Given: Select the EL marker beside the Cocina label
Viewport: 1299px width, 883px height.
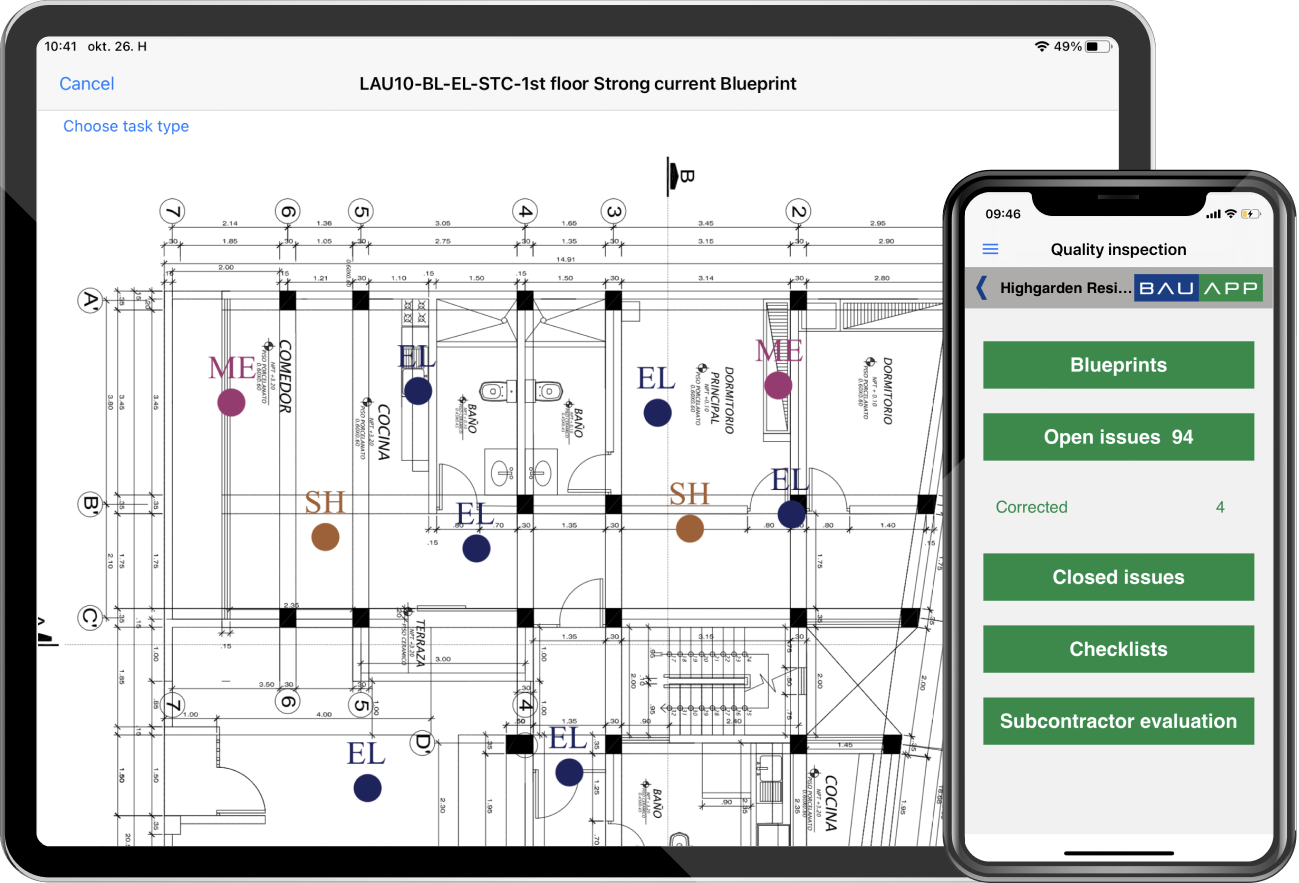Looking at the screenshot, I should click(x=416, y=389).
